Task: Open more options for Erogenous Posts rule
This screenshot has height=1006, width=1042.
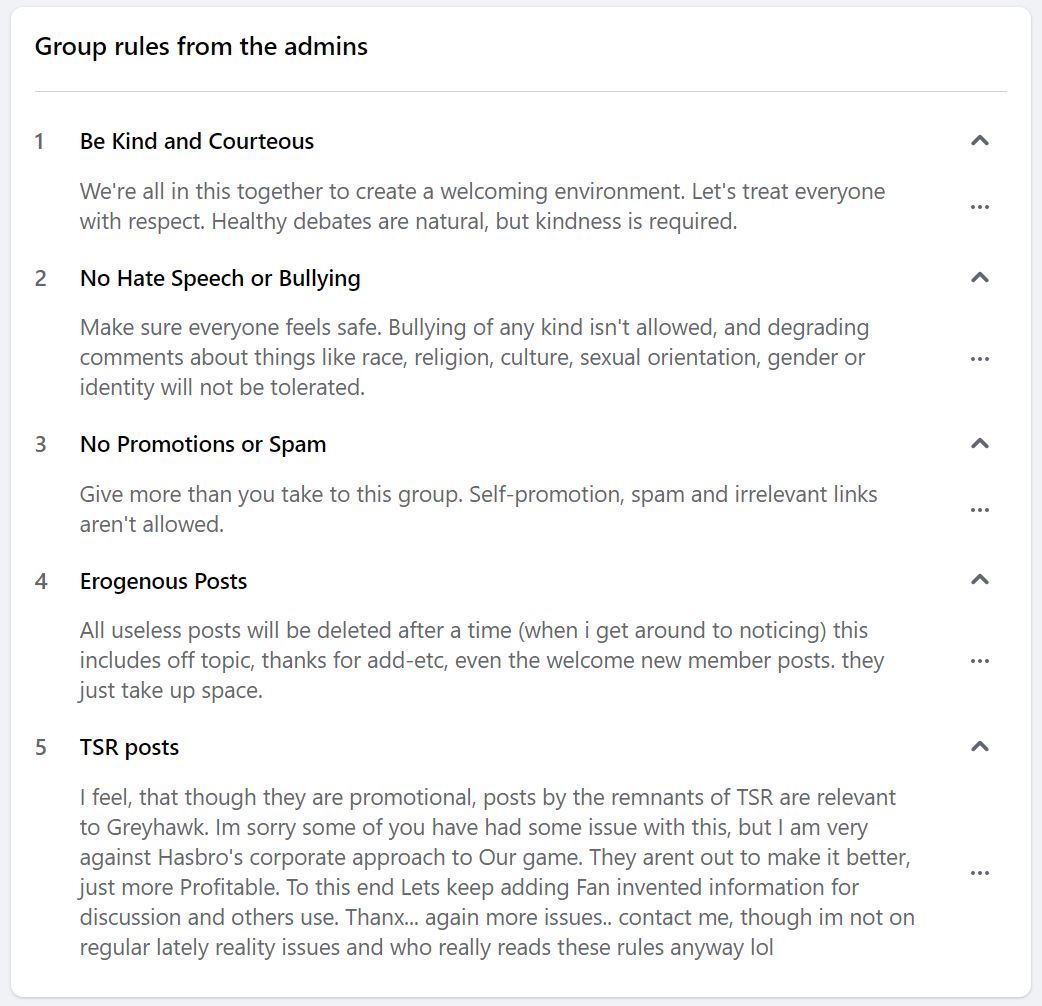Action: 980,661
